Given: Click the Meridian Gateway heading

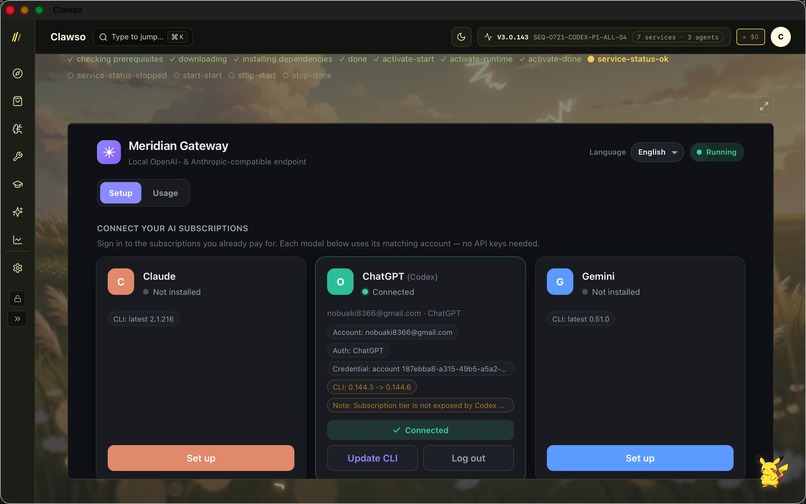Looking at the screenshot, I should tap(178, 146).
